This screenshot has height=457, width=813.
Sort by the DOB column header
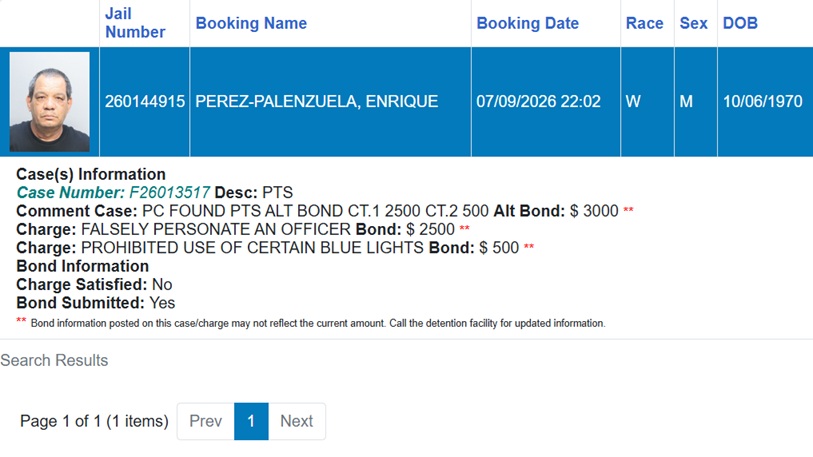point(740,23)
